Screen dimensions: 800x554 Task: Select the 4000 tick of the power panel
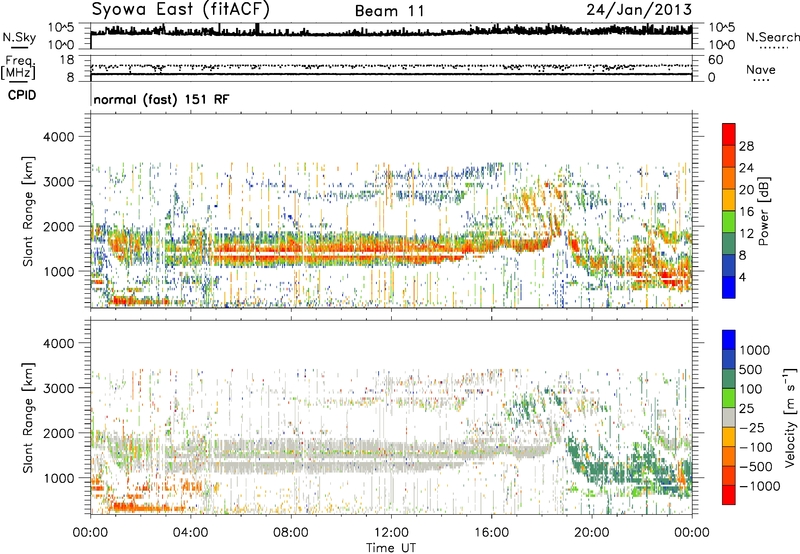click(58, 137)
